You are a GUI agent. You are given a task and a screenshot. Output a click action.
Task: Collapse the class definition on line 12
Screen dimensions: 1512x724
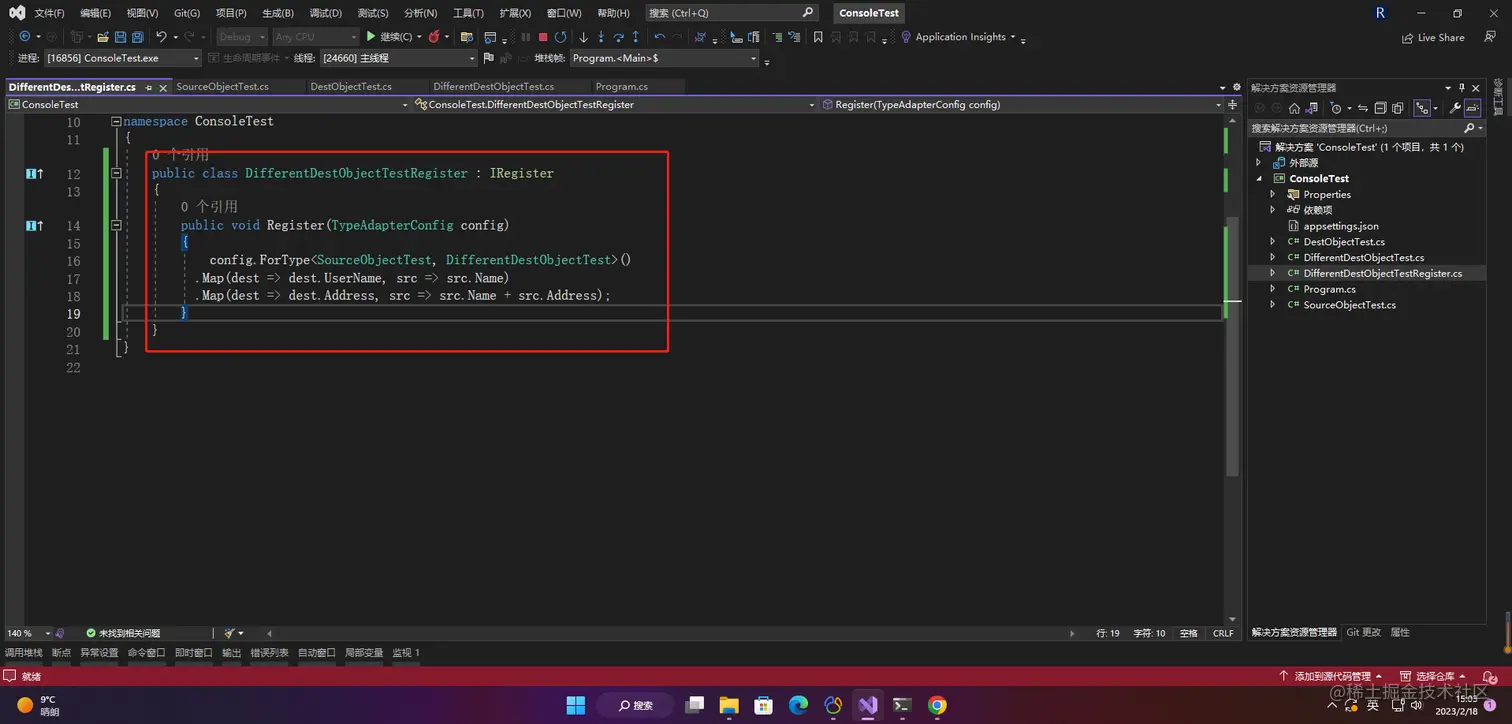117,173
